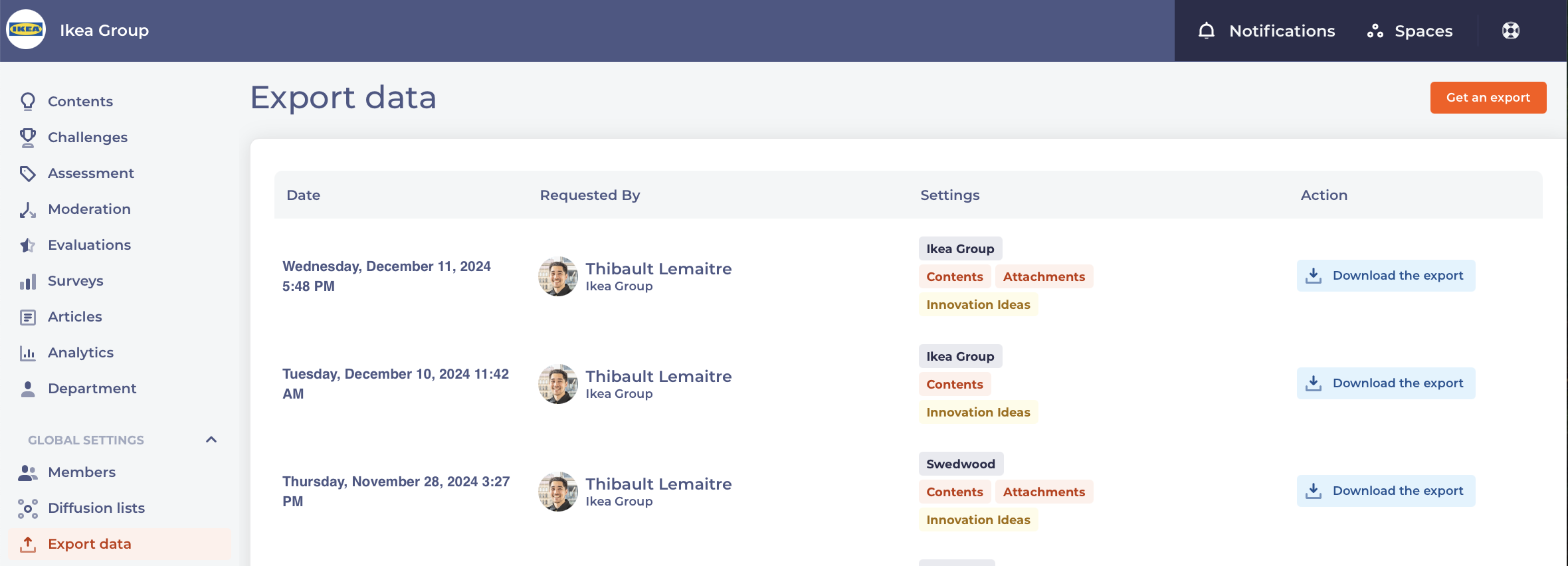
Task: Click the Members people icon
Action: pyautogui.click(x=28, y=472)
